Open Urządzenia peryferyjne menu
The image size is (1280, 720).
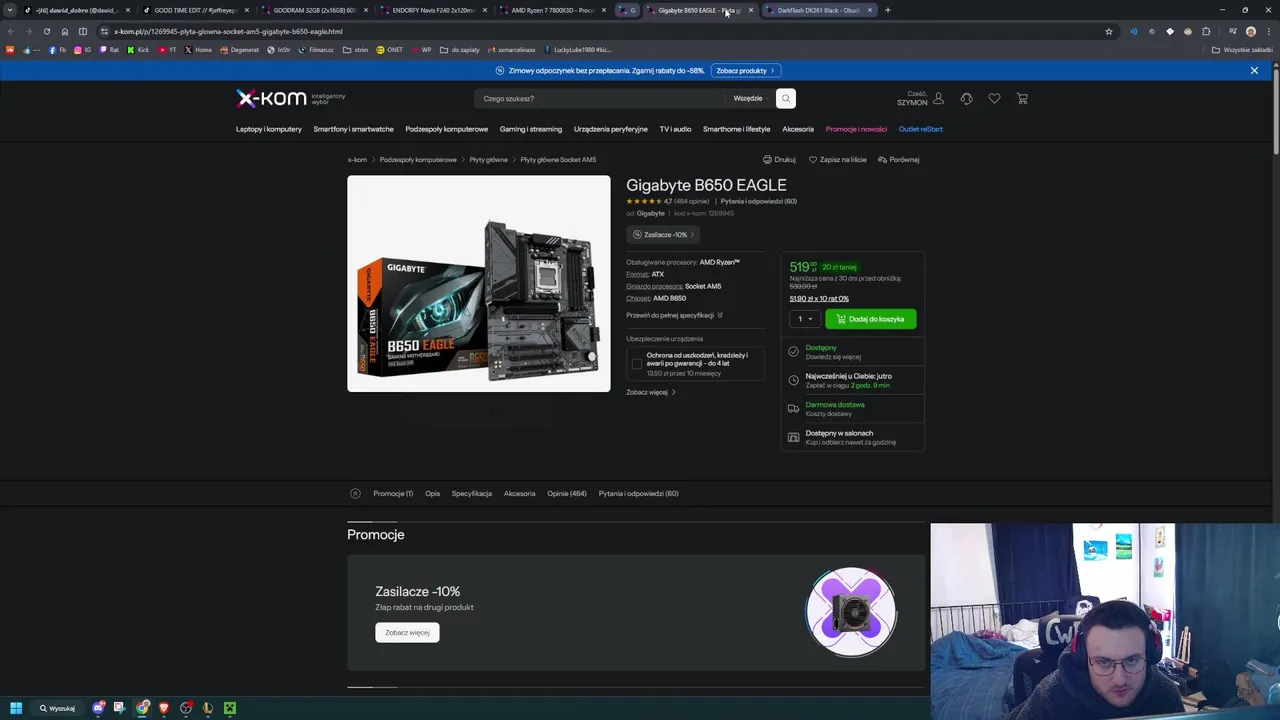pyautogui.click(x=611, y=129)
